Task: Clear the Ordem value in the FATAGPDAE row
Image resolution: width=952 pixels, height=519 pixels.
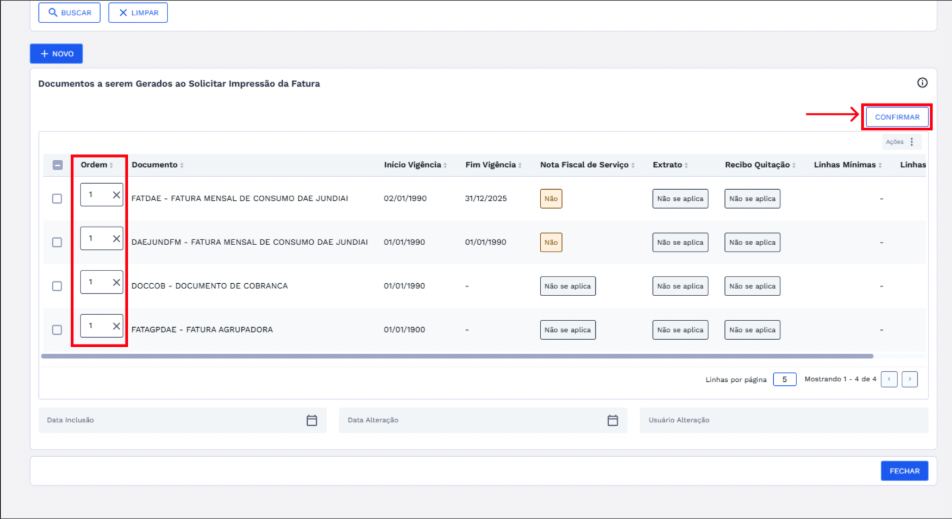Action: coord(116,326)
